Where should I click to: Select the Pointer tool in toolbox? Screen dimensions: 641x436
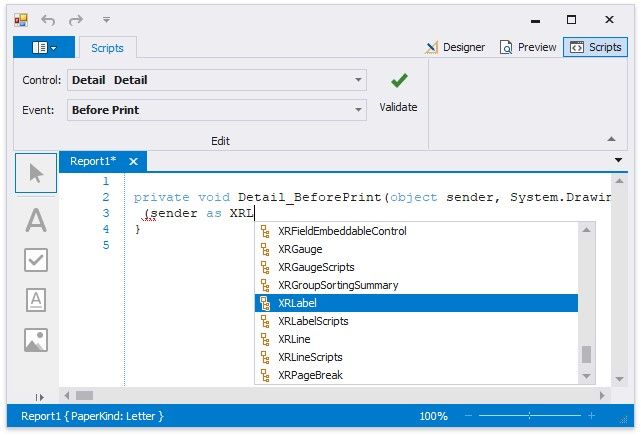click(36, 174)
